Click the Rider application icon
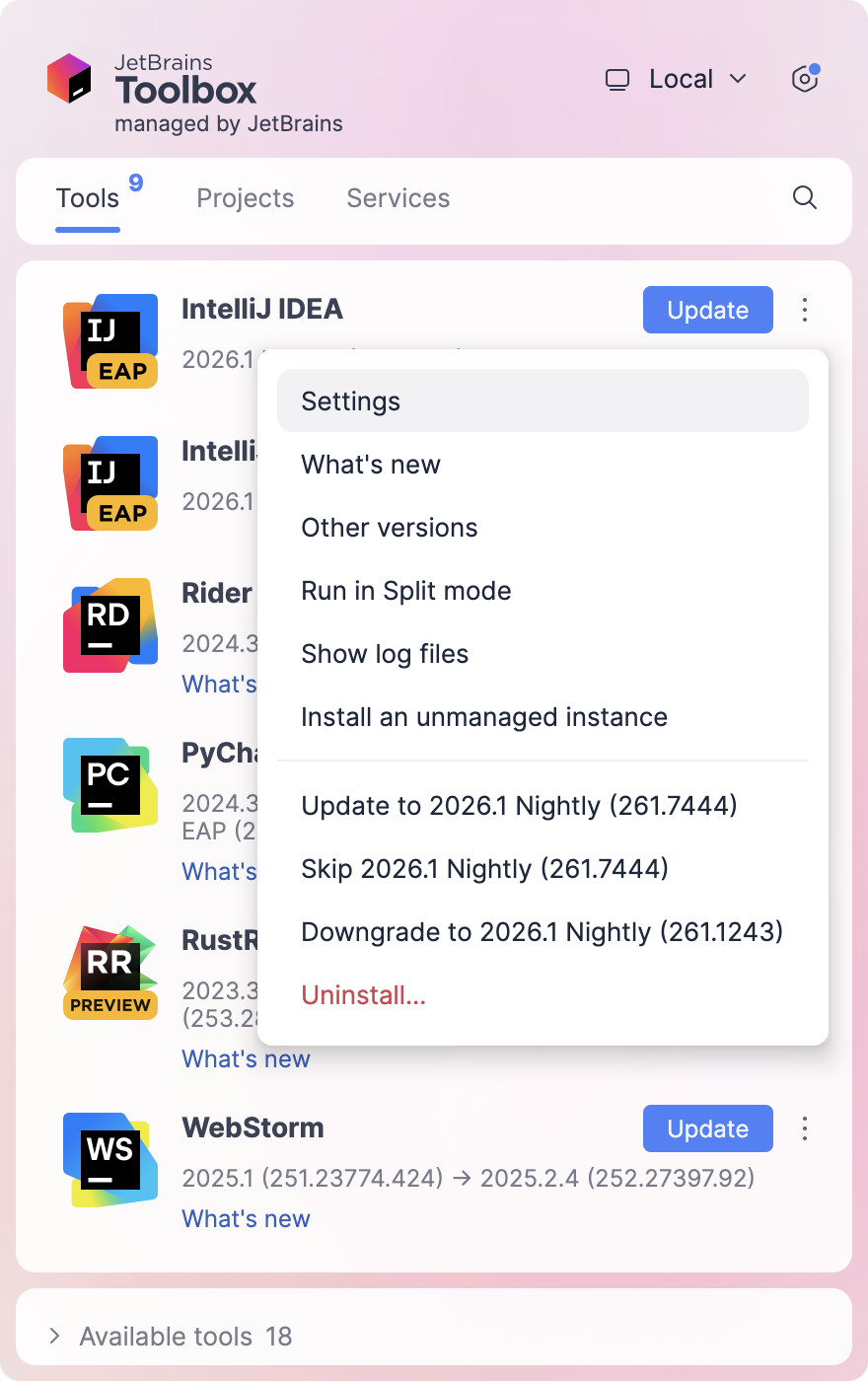 coord(109,624)
